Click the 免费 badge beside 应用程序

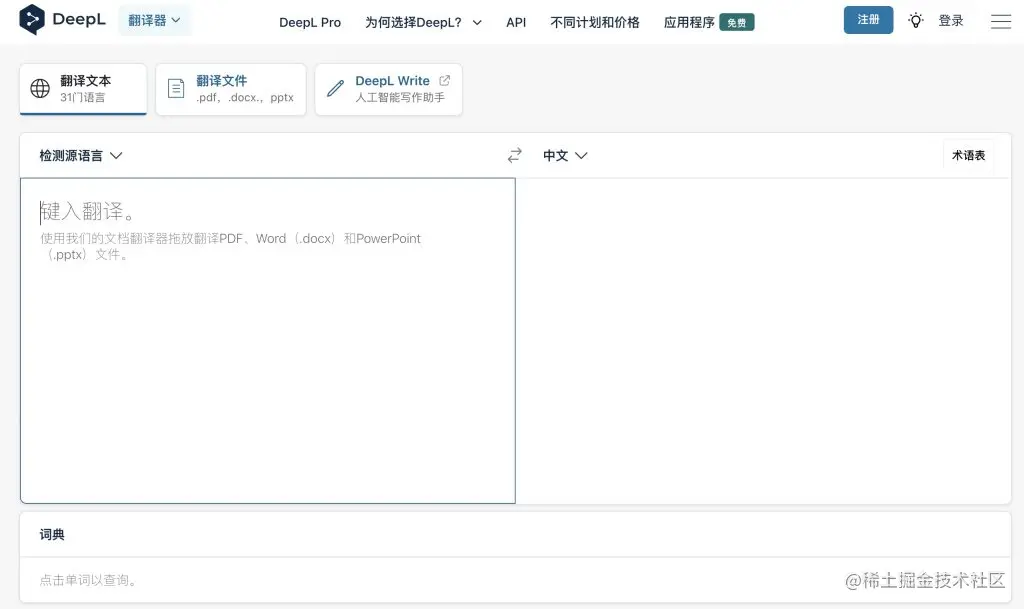tap(737, 23)
